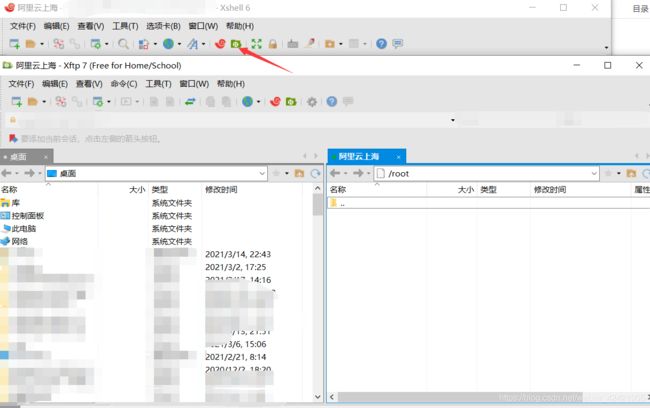650x408 pixels.
Task: Open the Xftp 窗口(W) menu
Action: coord(194,84)
